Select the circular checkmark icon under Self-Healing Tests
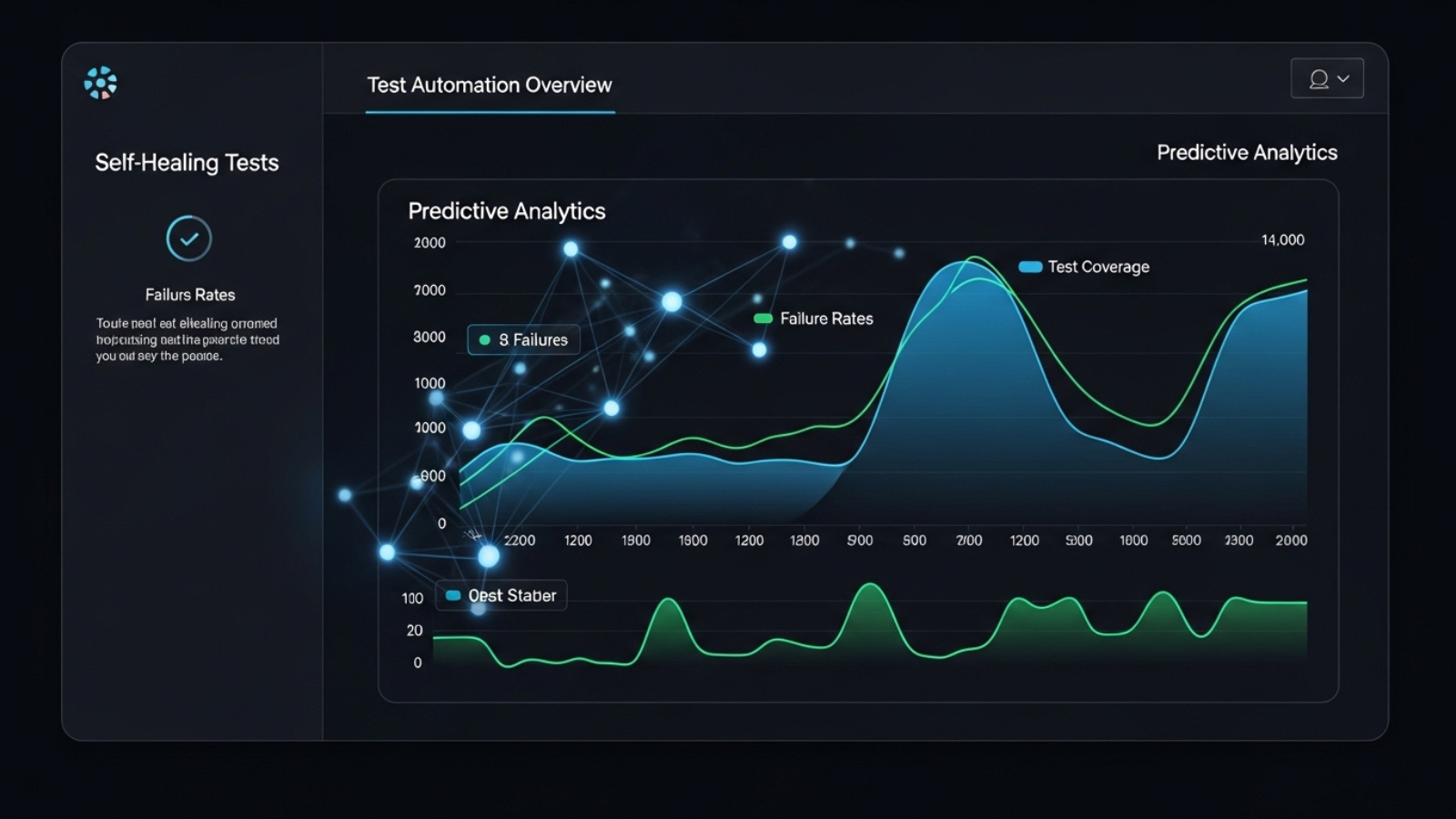This screenshot has height=819, width=1456. 188,238
